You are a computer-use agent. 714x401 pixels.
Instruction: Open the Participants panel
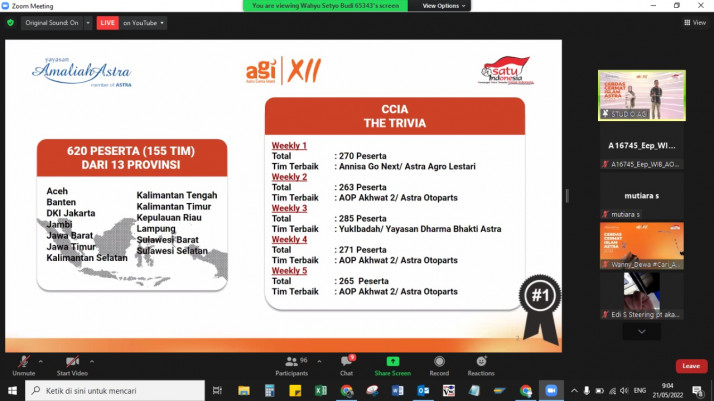pyautogui.click(x=293, y=361)
